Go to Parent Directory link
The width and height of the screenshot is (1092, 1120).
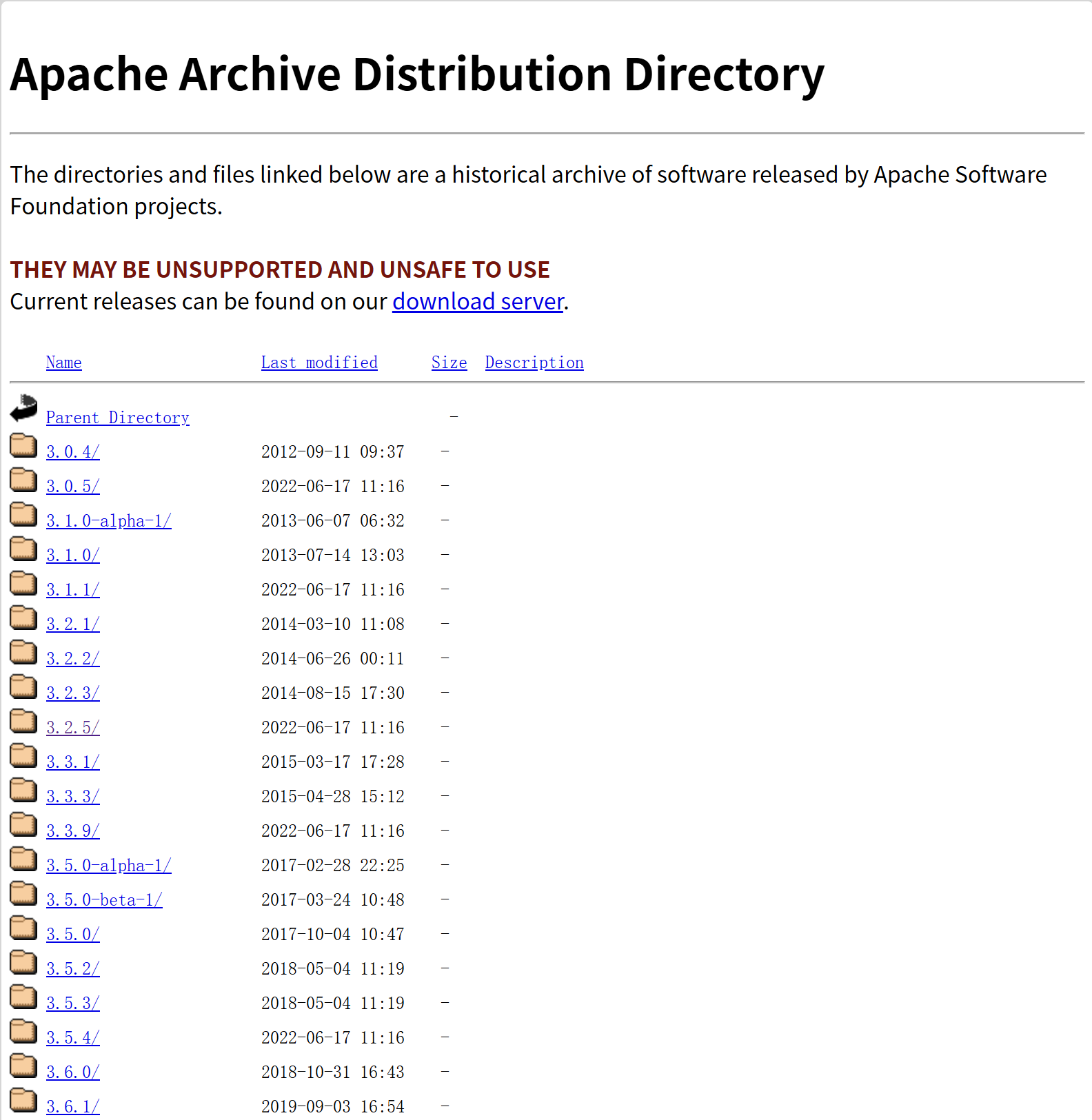click(x=118, y=418)
